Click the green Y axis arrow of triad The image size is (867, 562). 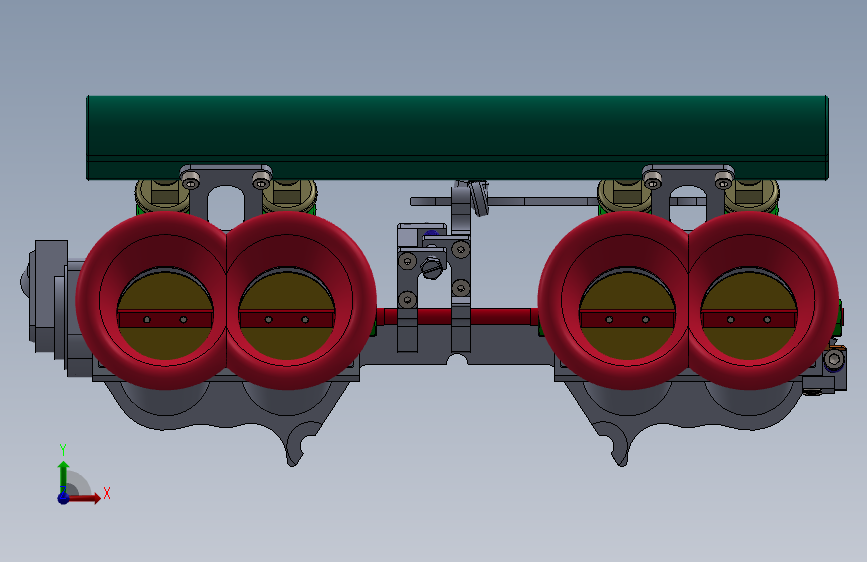pos(64,477)
